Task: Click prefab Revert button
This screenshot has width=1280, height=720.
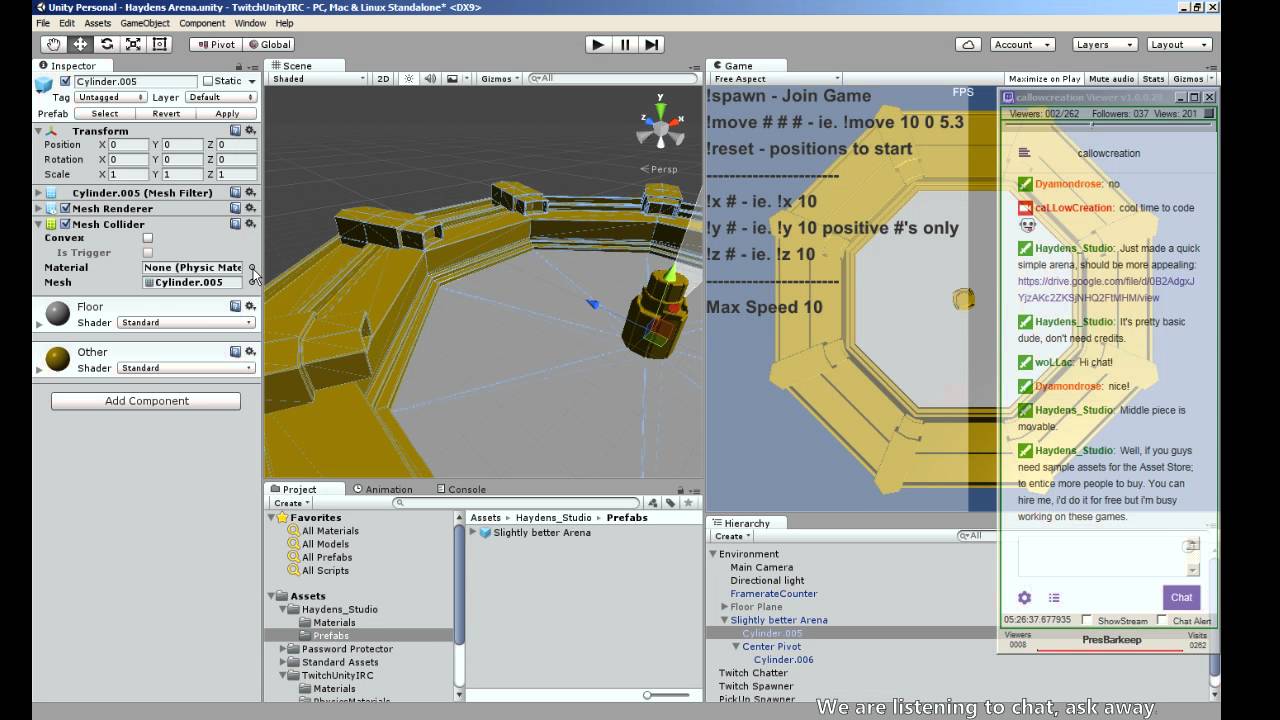Action: 166,114
